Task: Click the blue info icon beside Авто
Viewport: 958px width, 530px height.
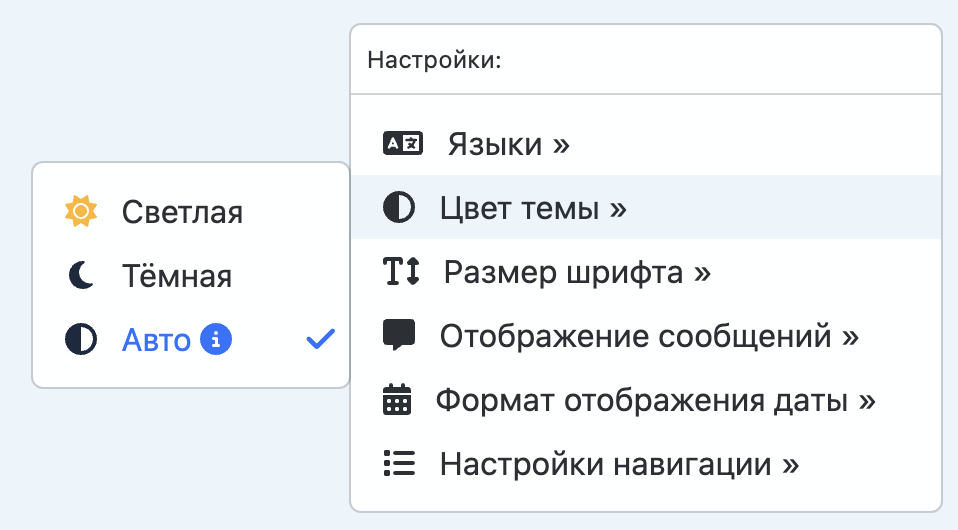Action: pyautogui.click(x=216, y=340)
